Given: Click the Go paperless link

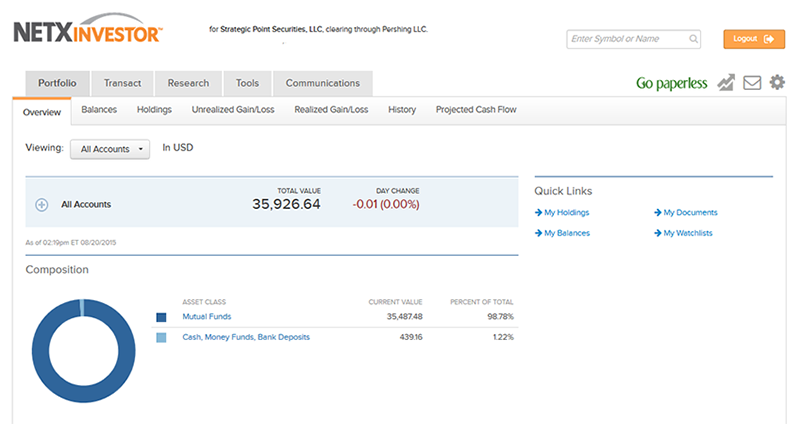Looking at the screenshot, I should (x=671, y=83).
